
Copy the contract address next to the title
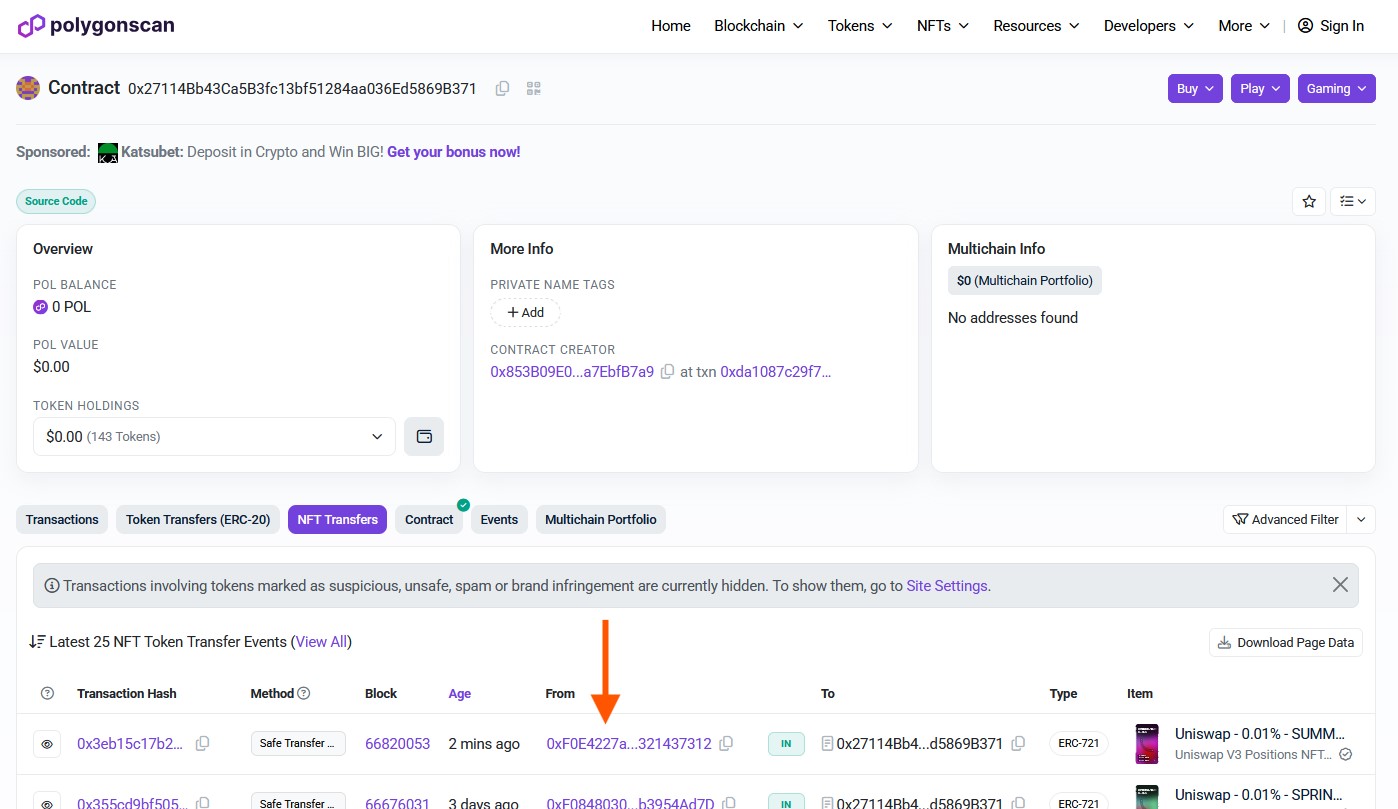(x=502, y=89)
